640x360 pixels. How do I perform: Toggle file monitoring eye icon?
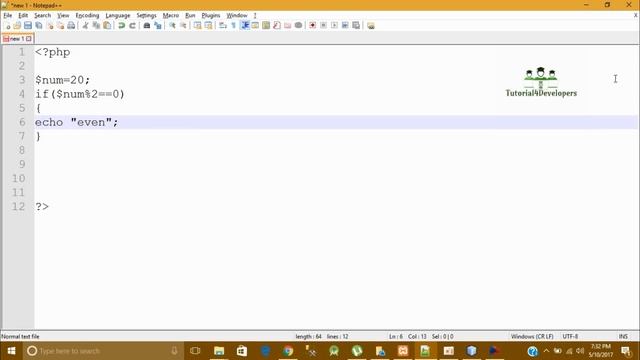click(x=298, y=26)
